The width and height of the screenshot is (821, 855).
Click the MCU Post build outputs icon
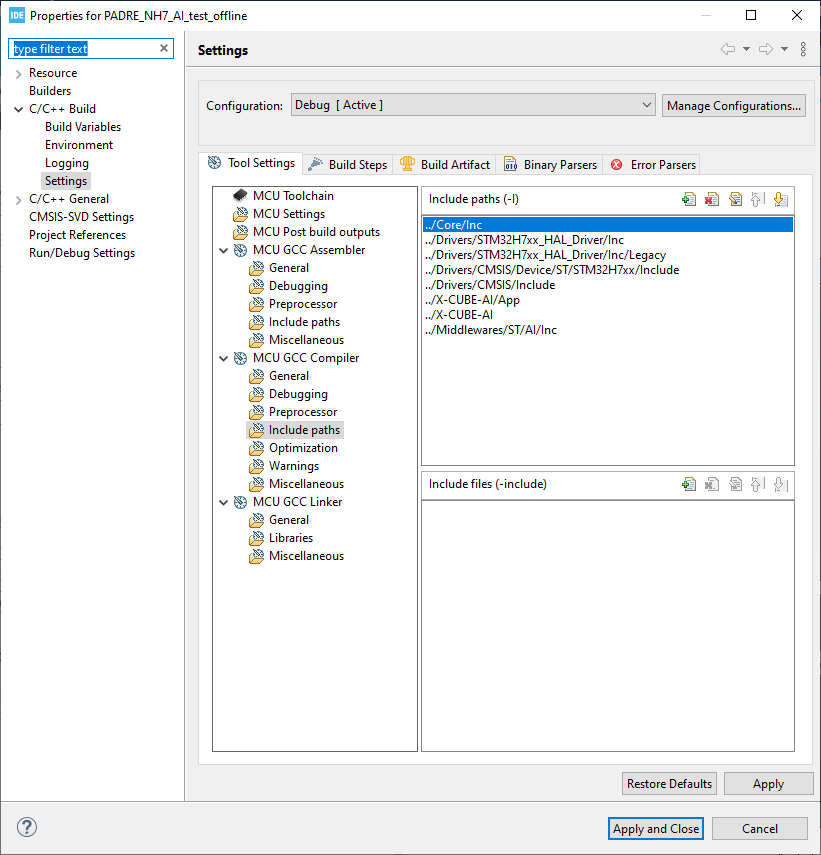[x=240, y=232]
